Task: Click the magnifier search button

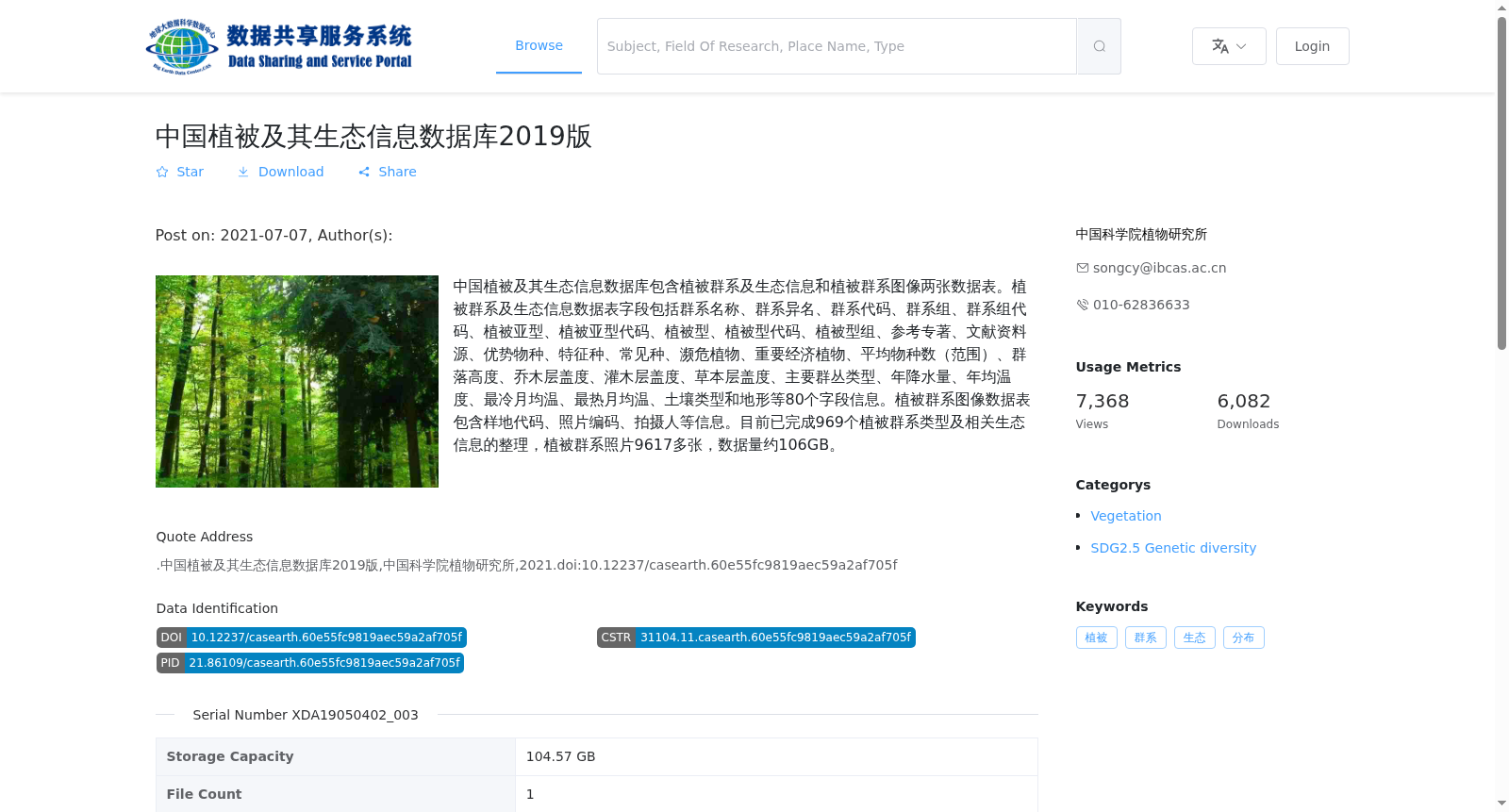Action: click(1099, 46)
